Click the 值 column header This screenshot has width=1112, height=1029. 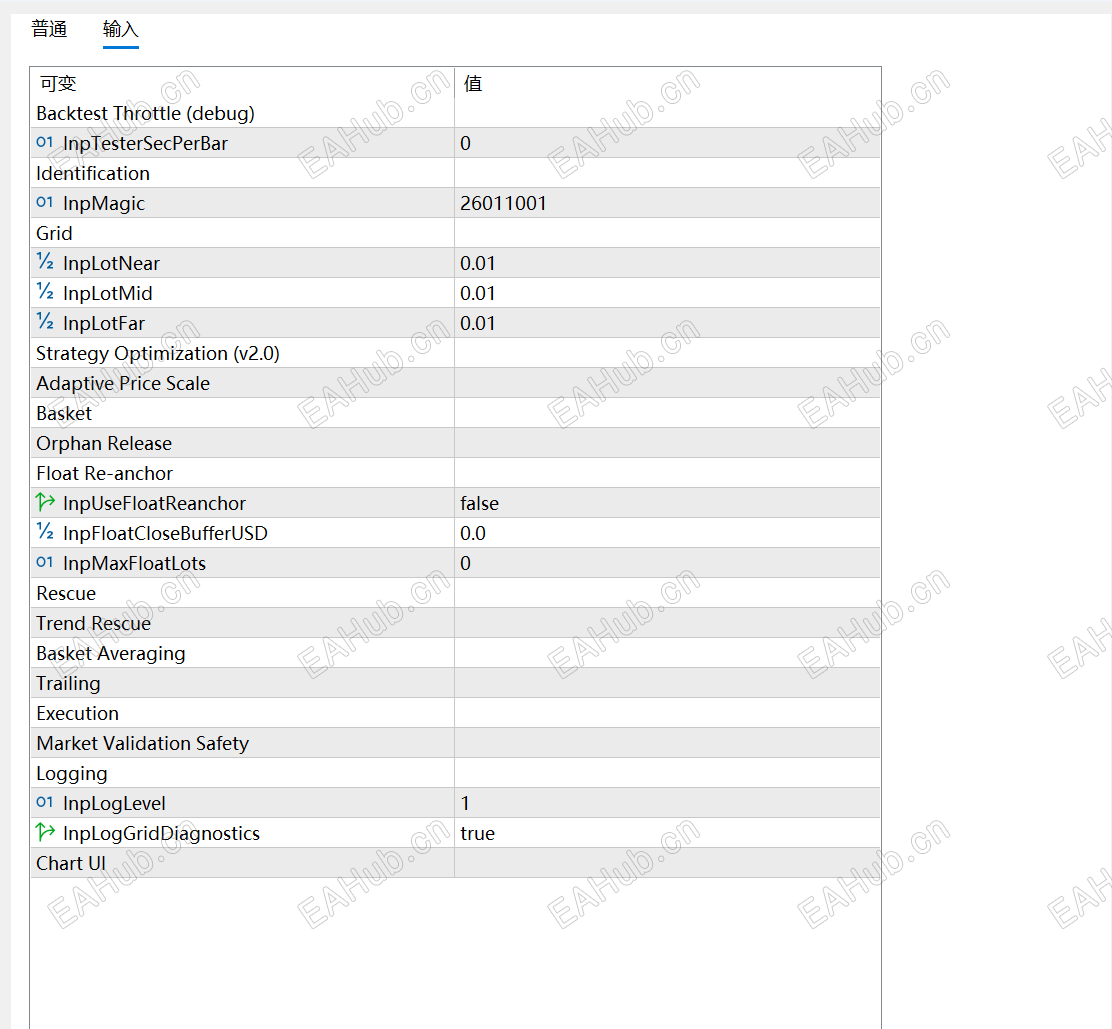[667, 83]
